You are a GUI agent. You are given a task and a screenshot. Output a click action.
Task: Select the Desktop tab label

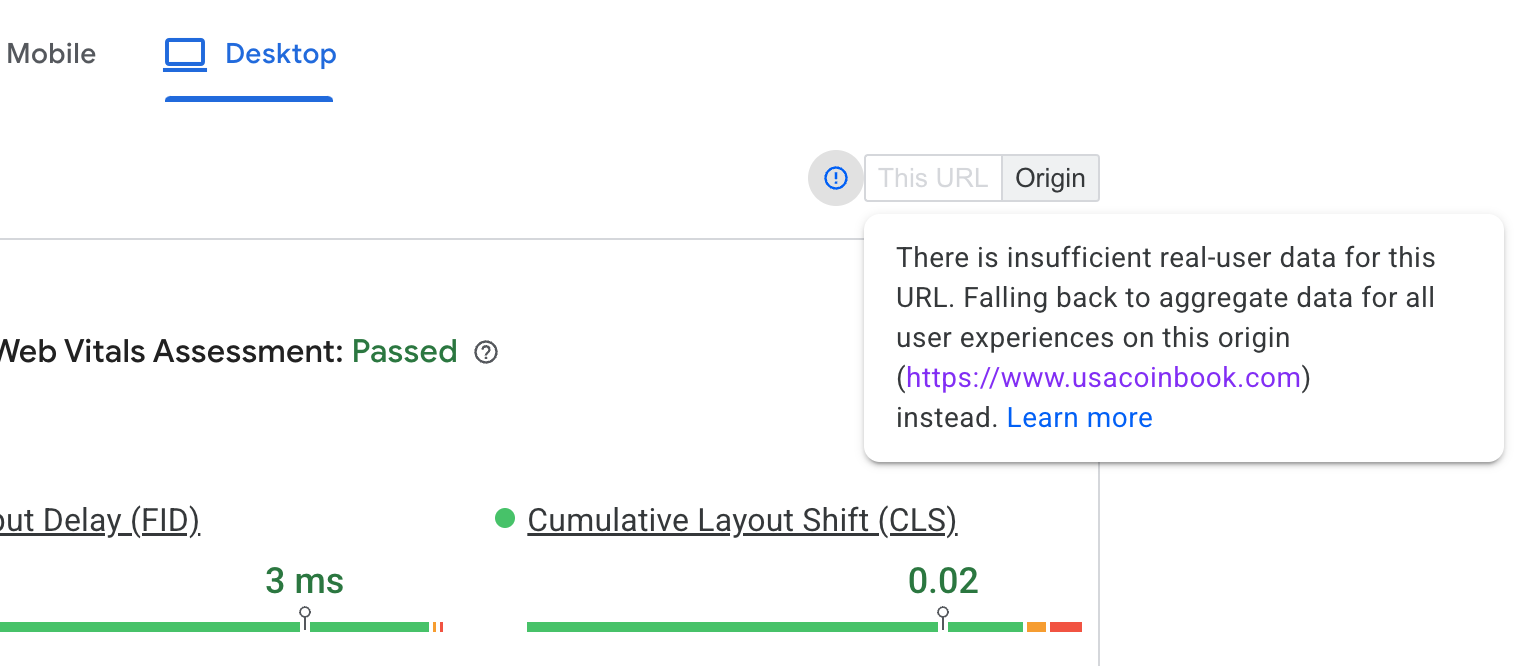click(x=281, y=54)
